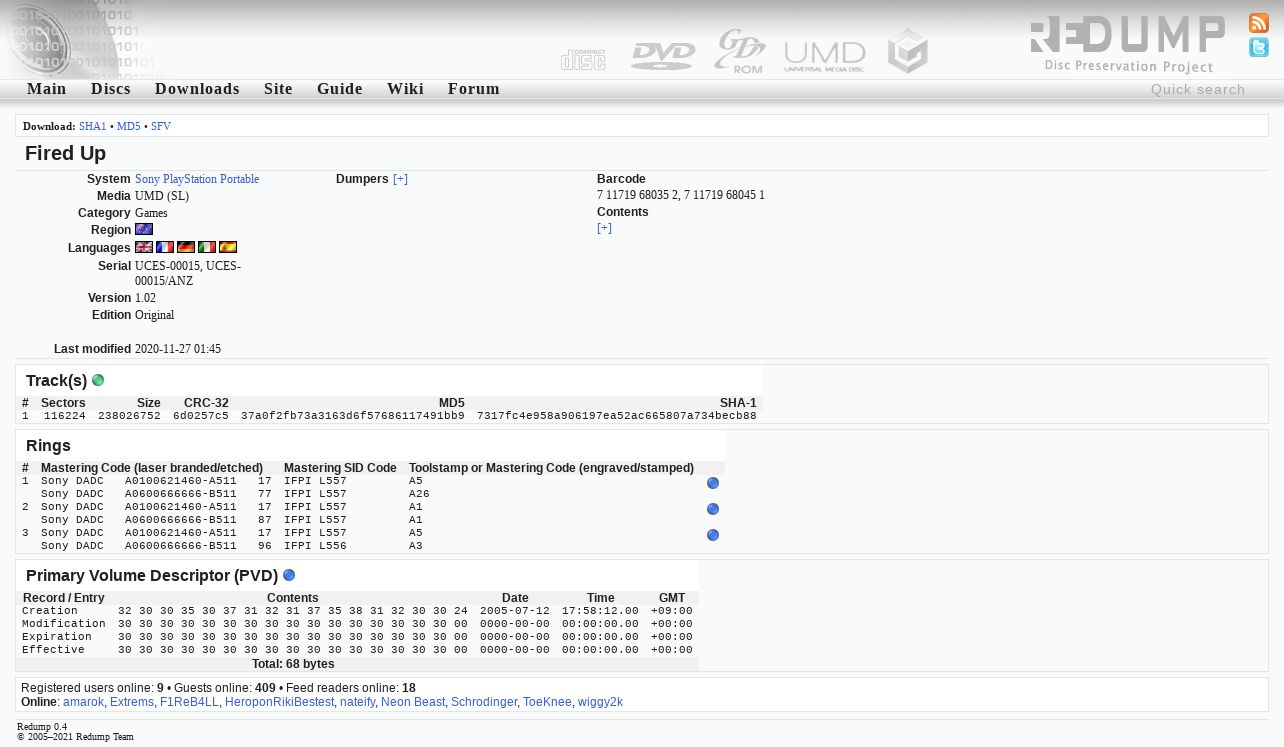
Task: Click the blue dot for ring 1
Action: (713, 483)
